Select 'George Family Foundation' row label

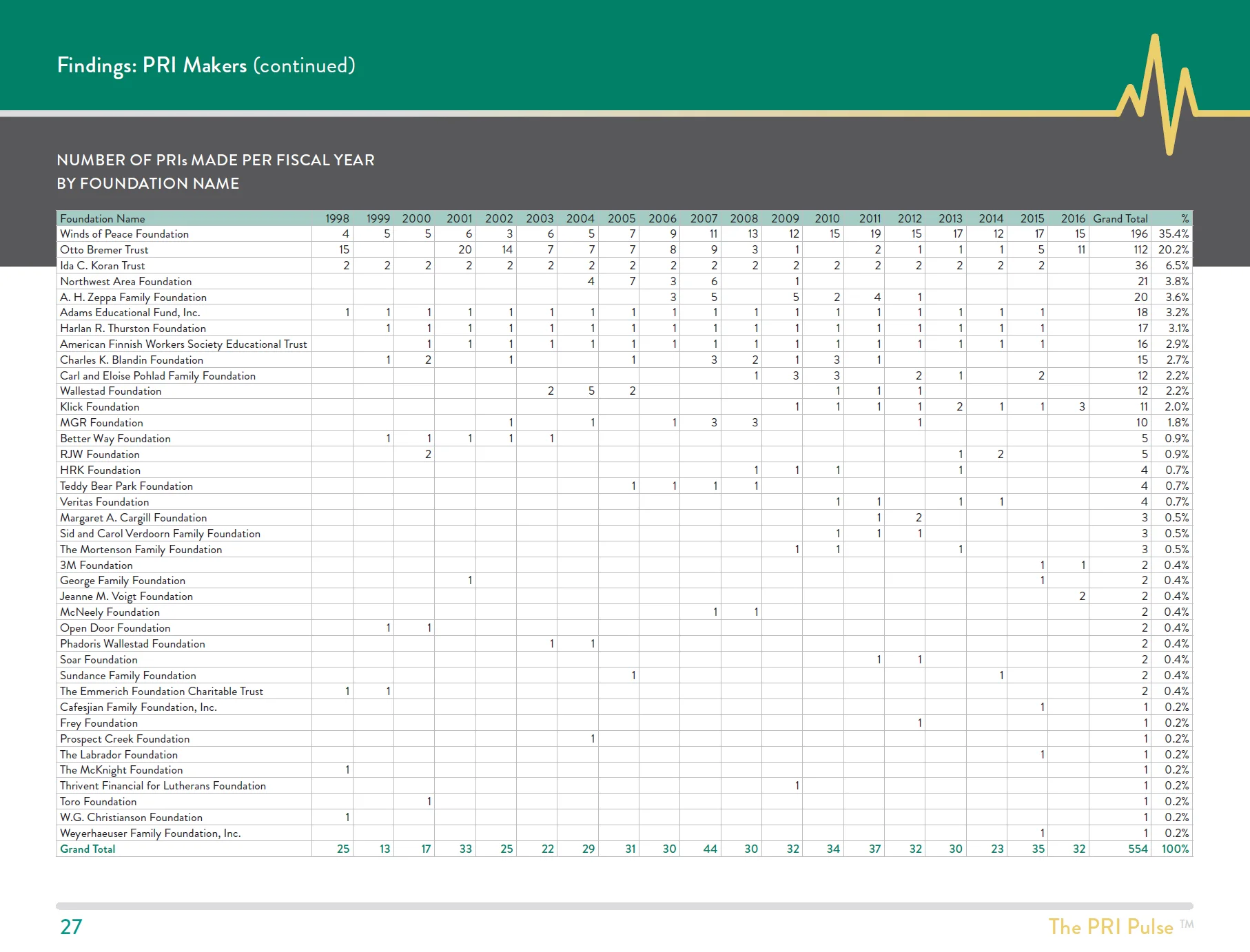point(122,581)
